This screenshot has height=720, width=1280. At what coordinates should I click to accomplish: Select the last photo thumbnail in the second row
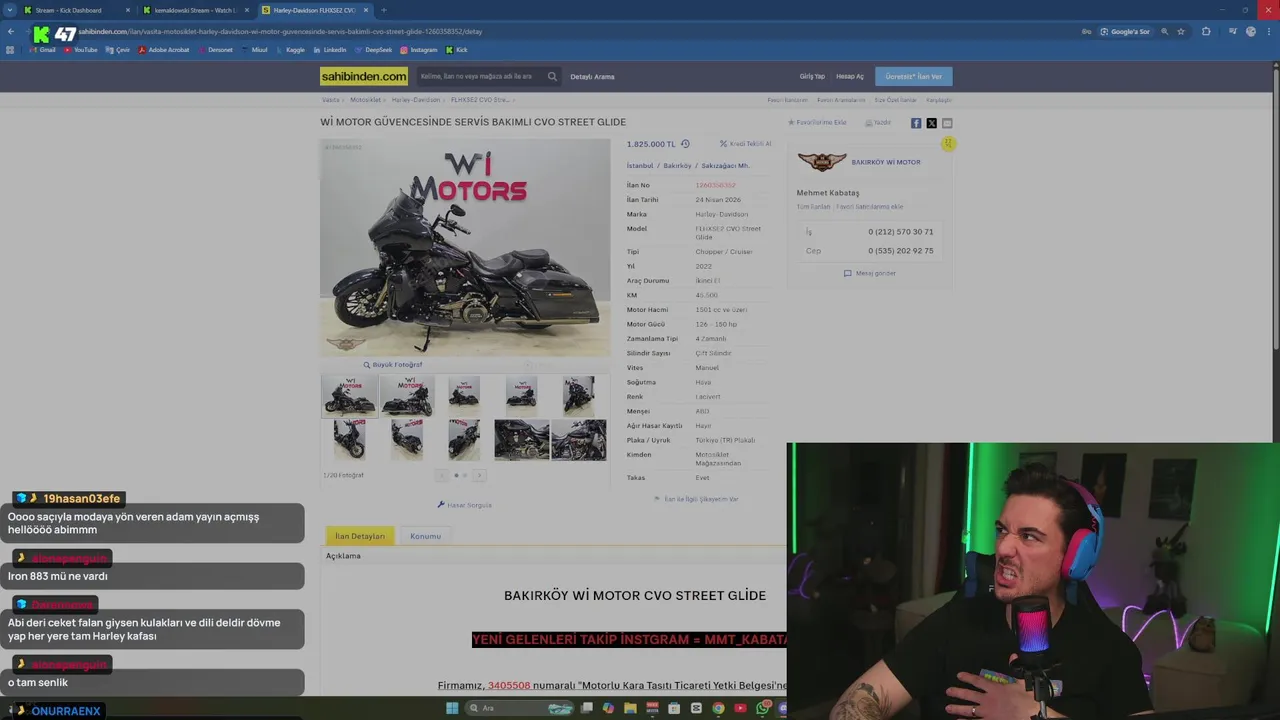(578, 440)
